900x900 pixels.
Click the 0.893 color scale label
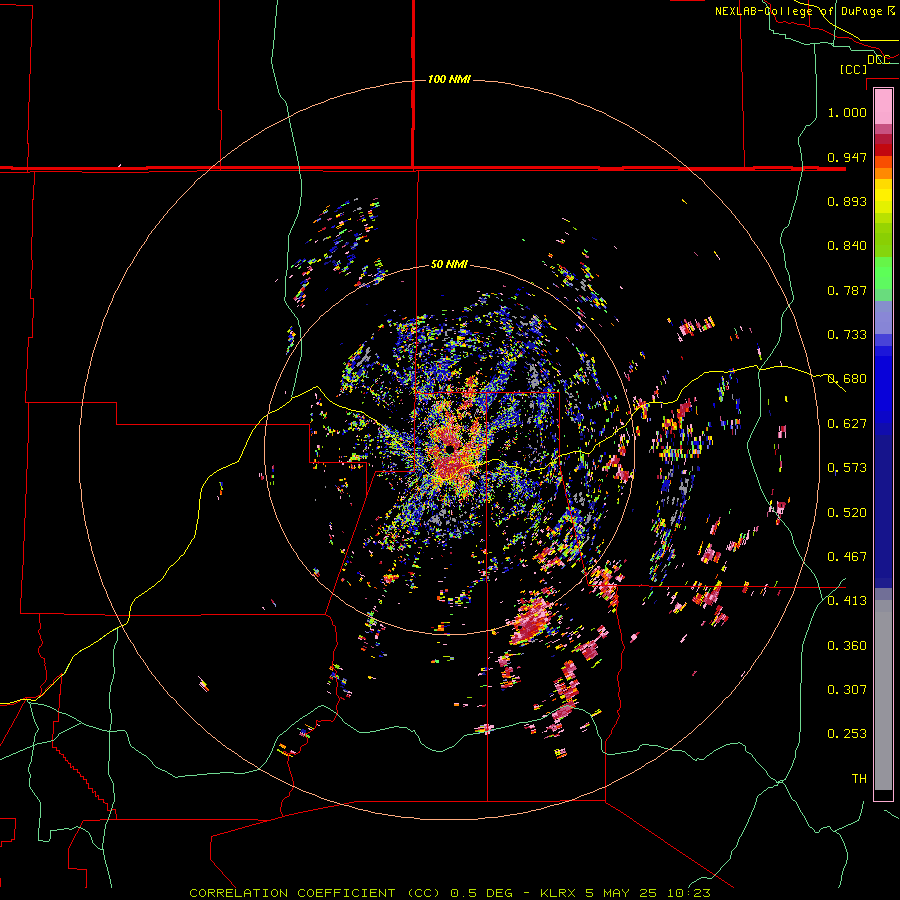click(847, 201)
